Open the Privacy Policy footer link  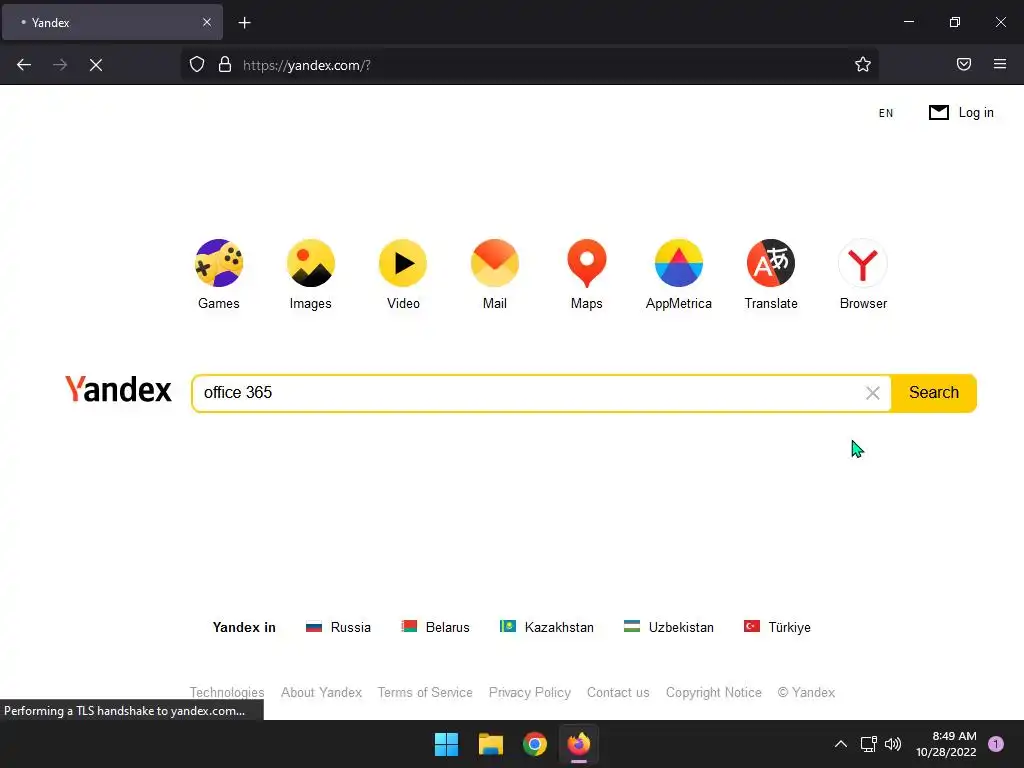[530, 692]
